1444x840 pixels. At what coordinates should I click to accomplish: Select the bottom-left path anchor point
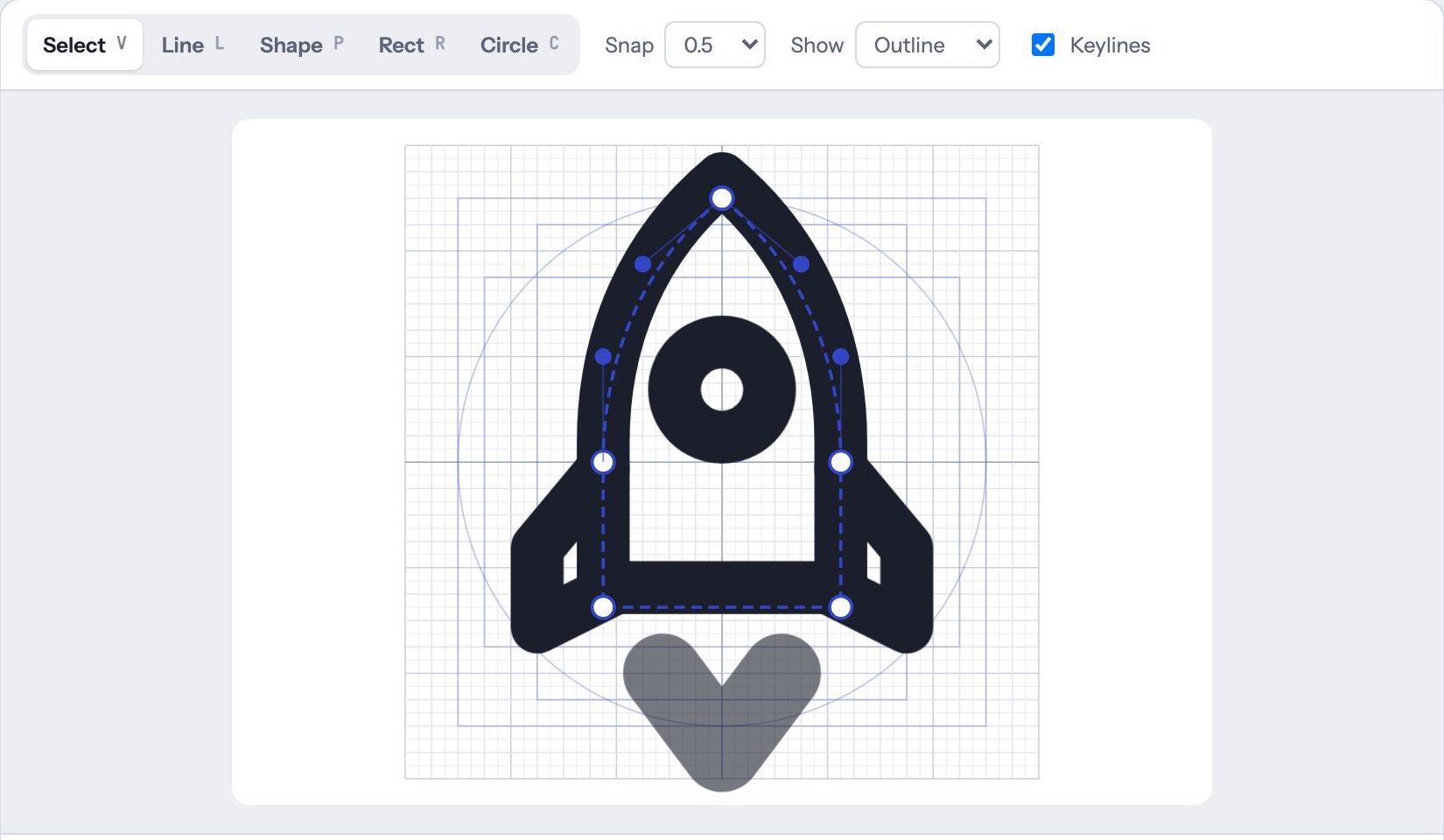(603, 607)
